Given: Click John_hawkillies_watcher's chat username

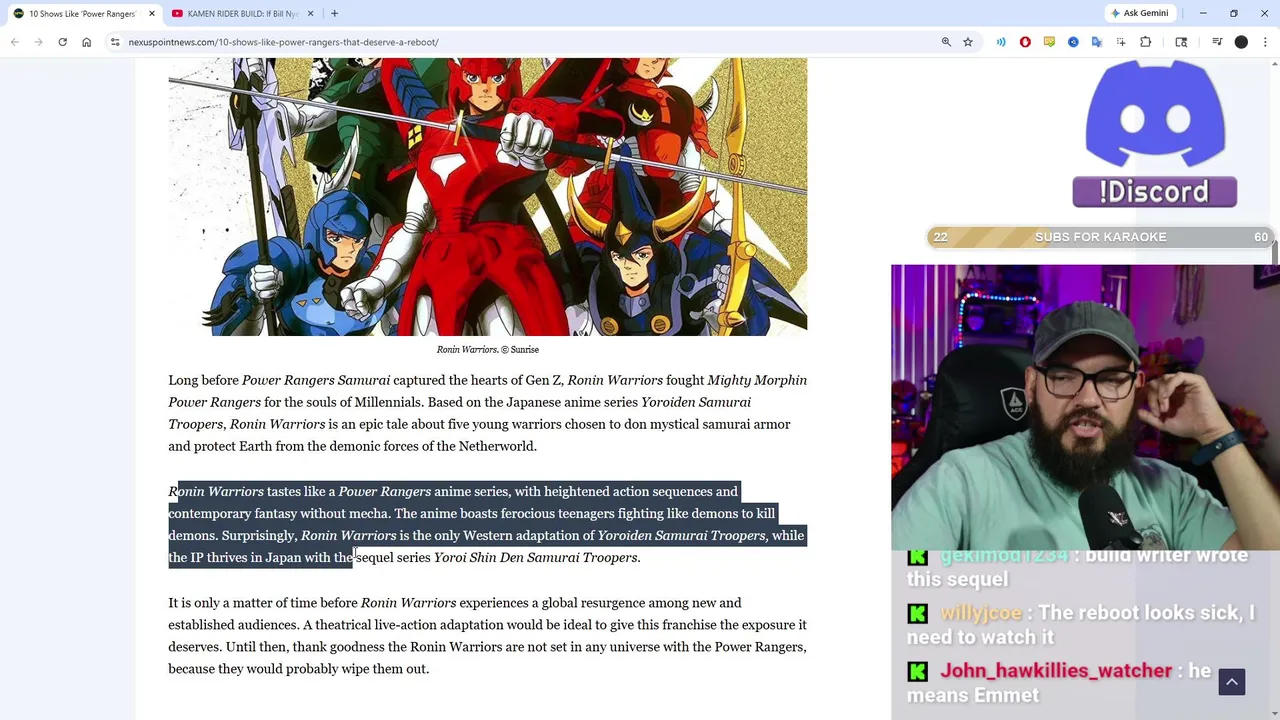Looking at the screenshot, I should (x=1056, y=671).
